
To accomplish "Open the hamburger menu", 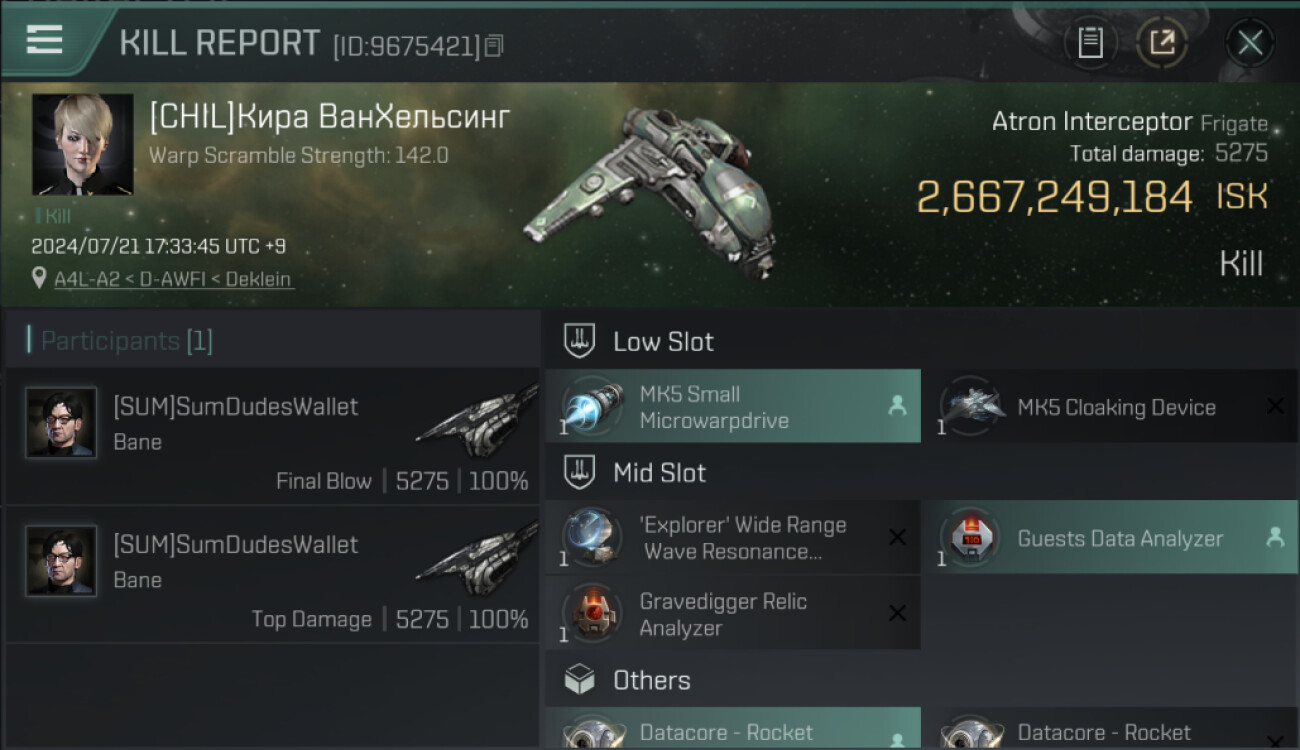I will 45,40.
